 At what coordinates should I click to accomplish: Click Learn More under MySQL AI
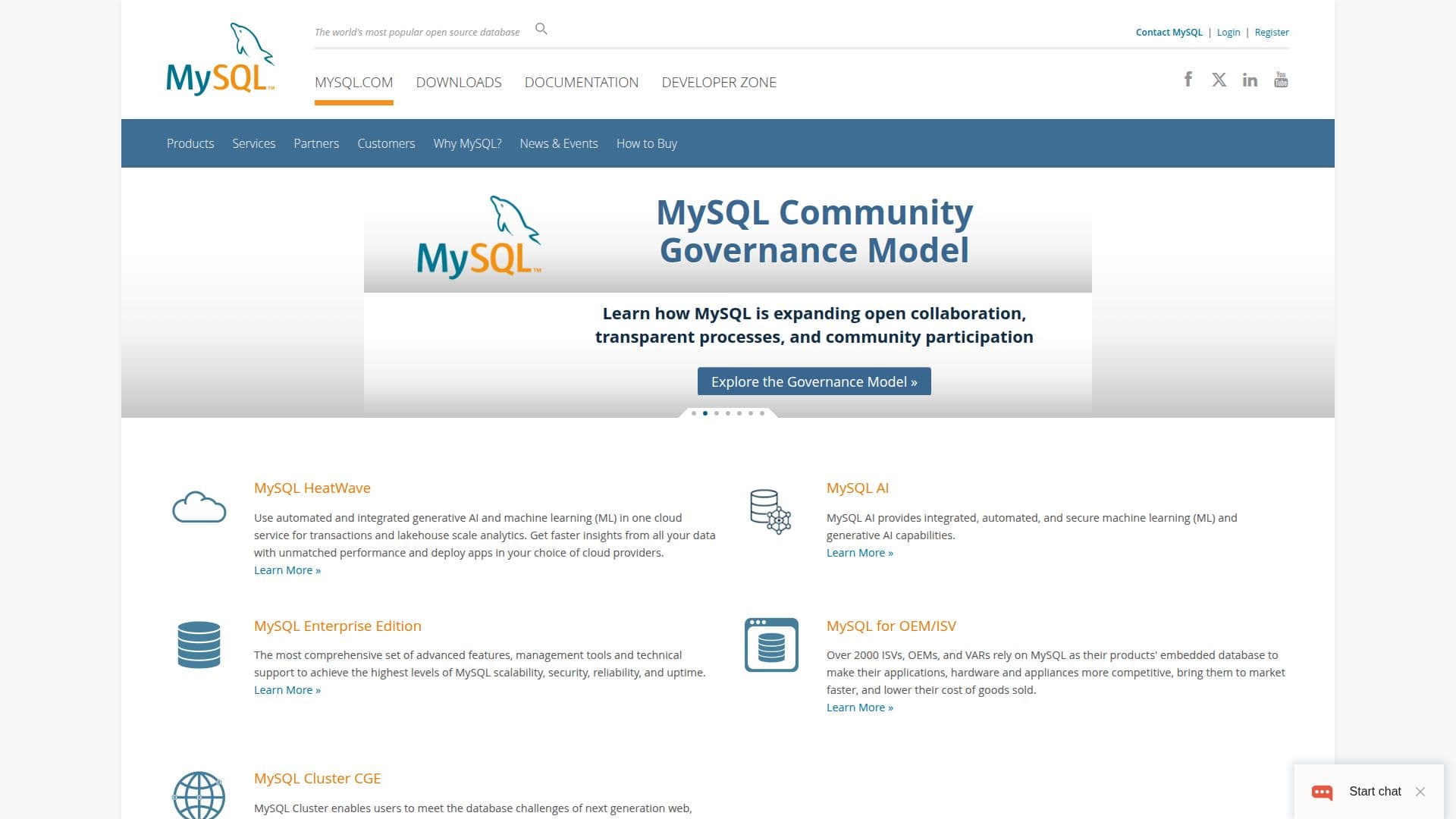click(x=860, y=553)
